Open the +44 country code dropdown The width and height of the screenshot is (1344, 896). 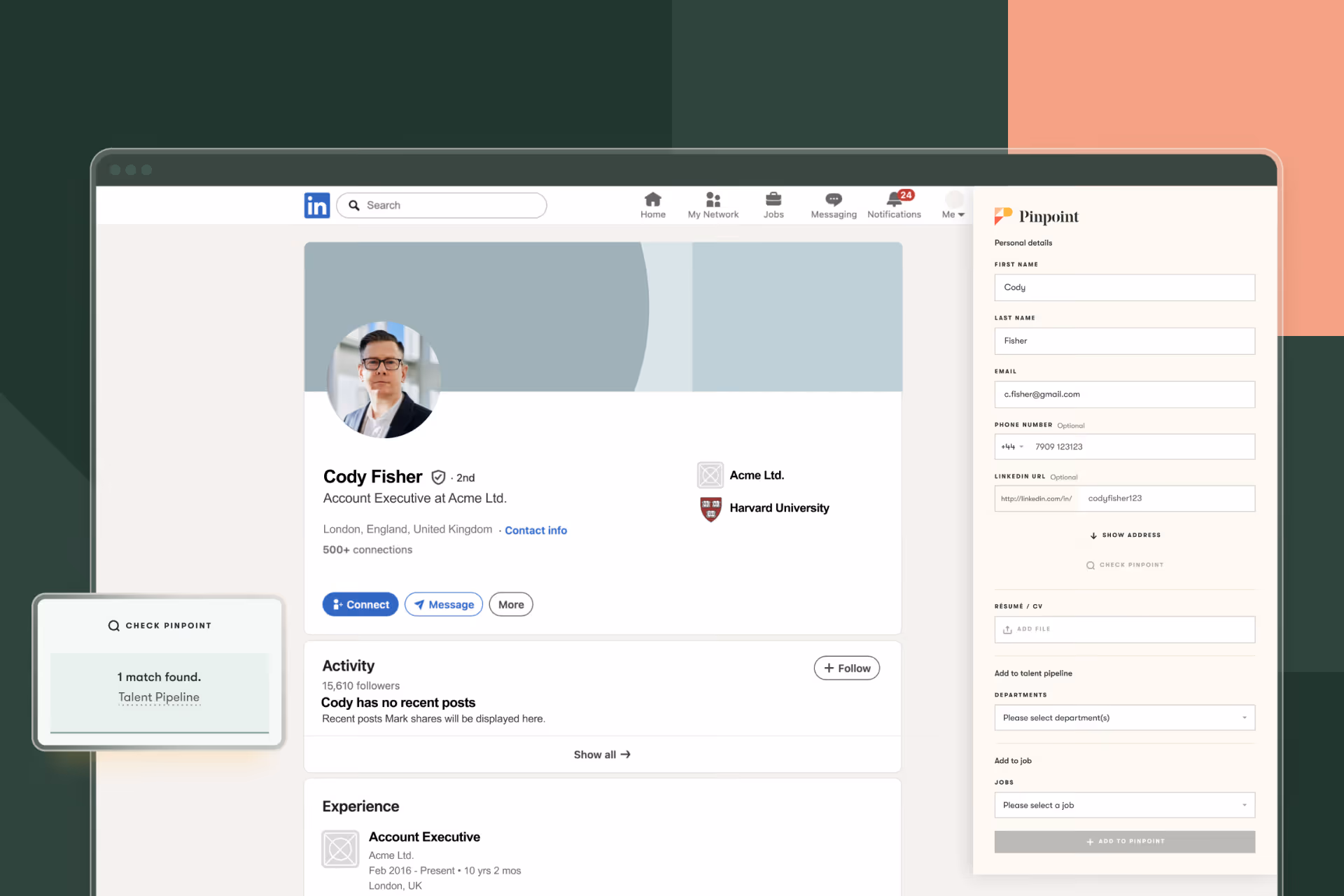[1012, 447]
